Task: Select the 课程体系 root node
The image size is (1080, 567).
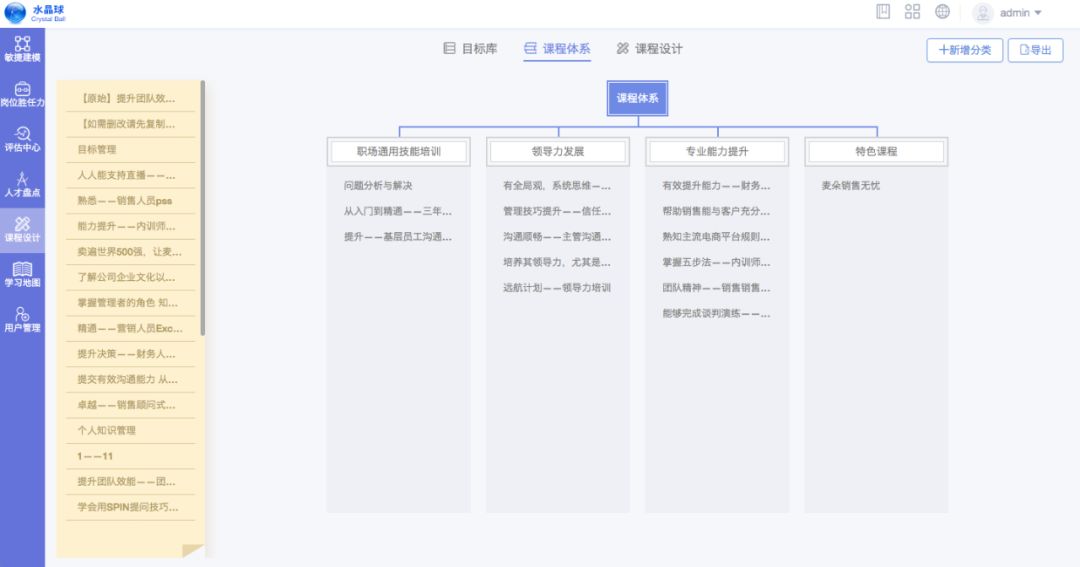Action: (x=637, y=98)
